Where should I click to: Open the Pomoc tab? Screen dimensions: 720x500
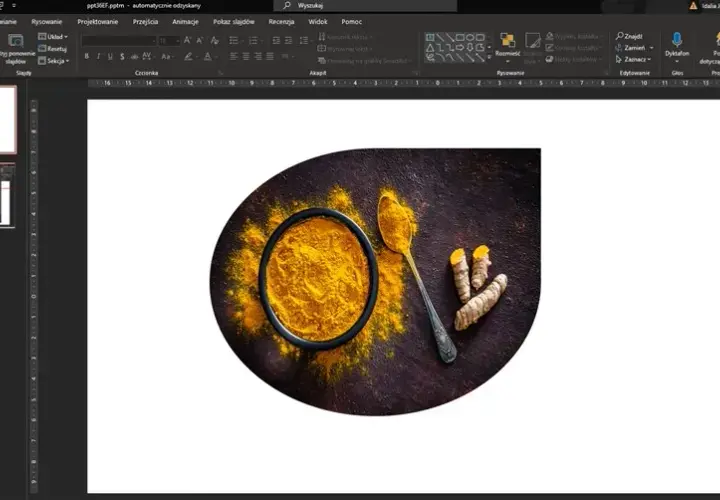pos(351,22)
